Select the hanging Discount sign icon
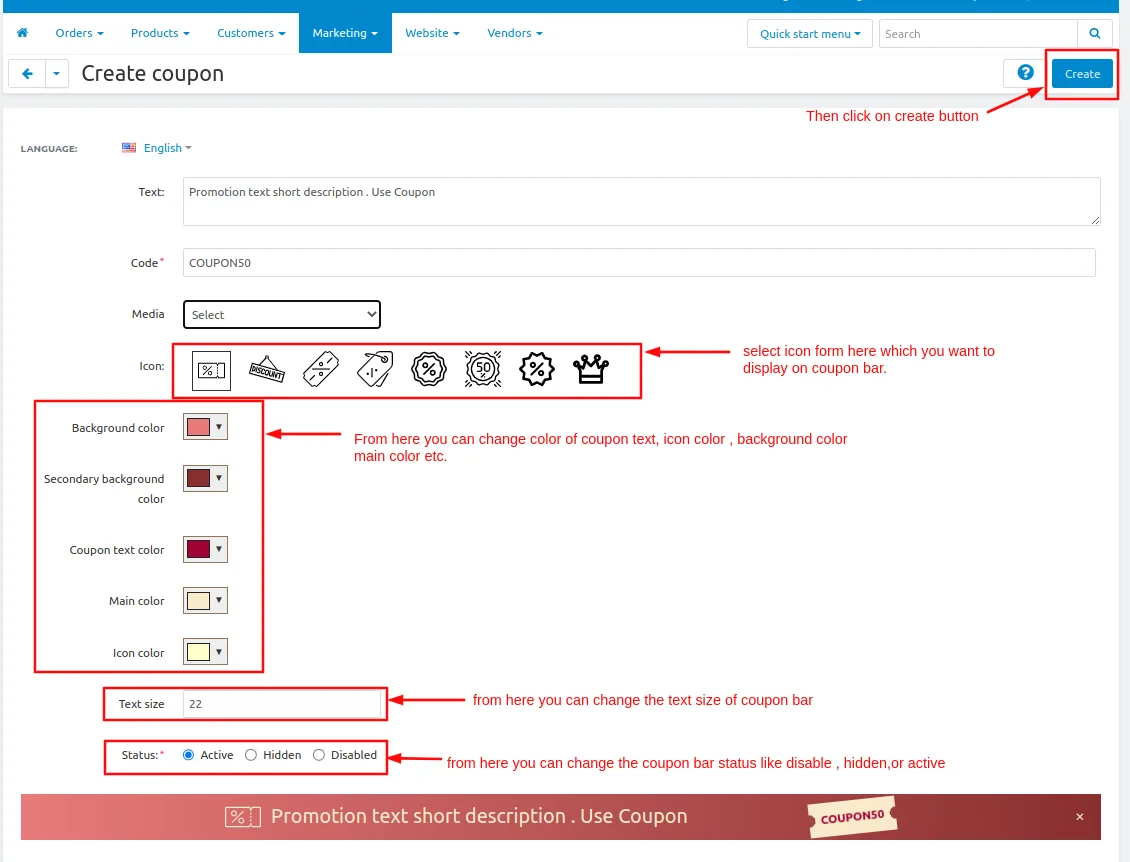1130x862 pixels. [267, 370]
